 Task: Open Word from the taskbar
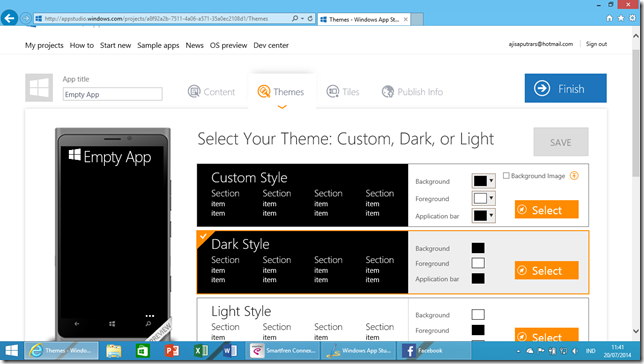pyautogui.click(x=230, y=351)
